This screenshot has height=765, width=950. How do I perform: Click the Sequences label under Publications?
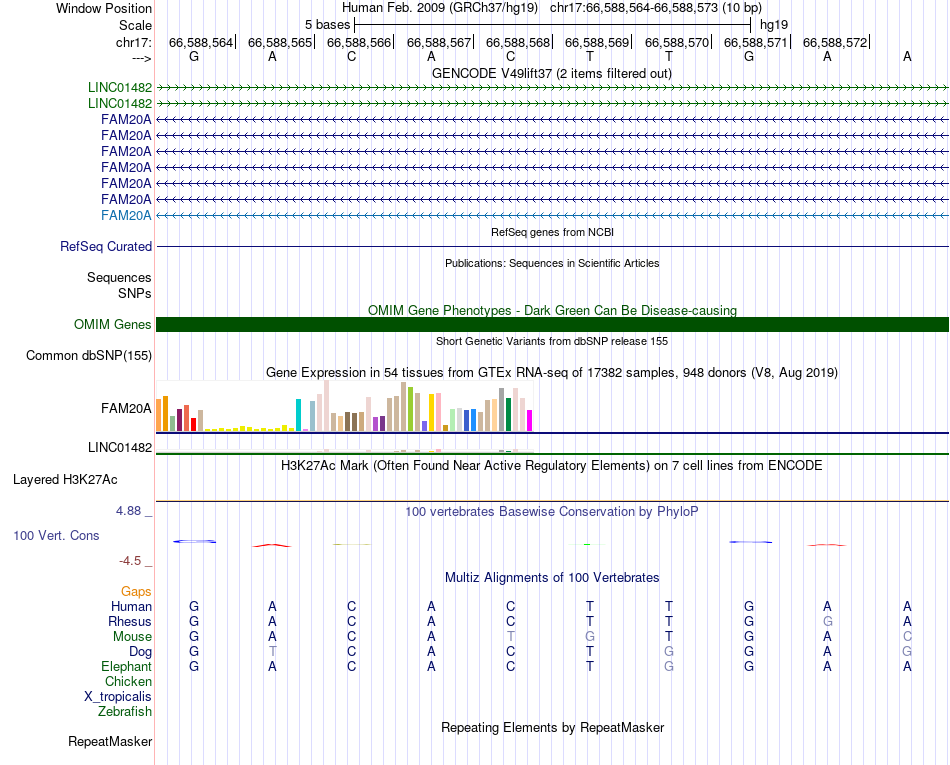(119, 277)
